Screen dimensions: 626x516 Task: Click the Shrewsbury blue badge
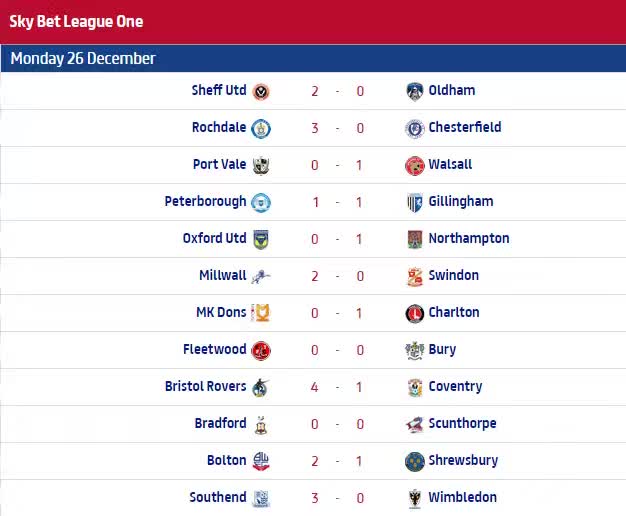[x=414, y=462]
